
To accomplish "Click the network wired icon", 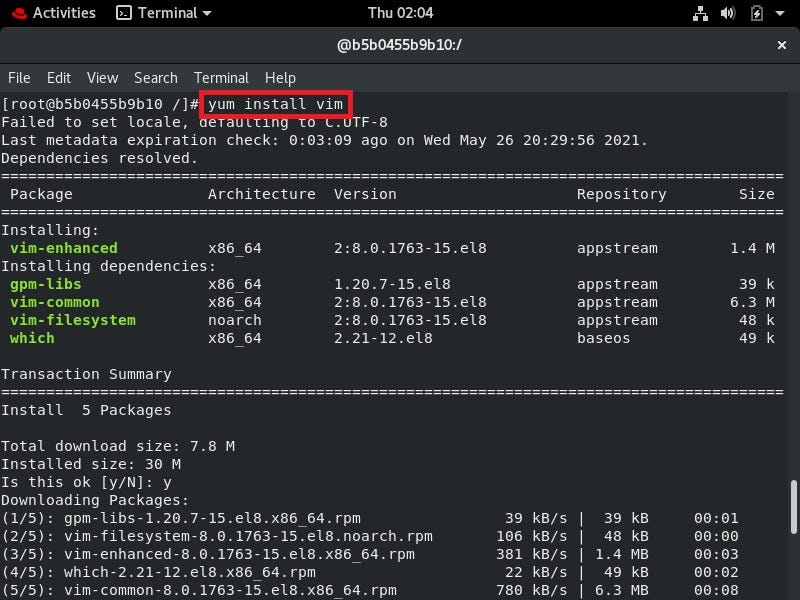I will [x=700, y=13].
